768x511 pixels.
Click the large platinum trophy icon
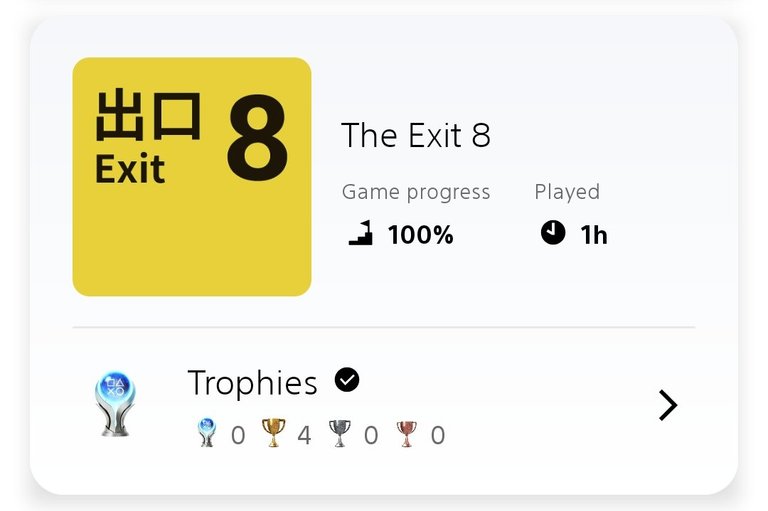(x=116, y=404)
